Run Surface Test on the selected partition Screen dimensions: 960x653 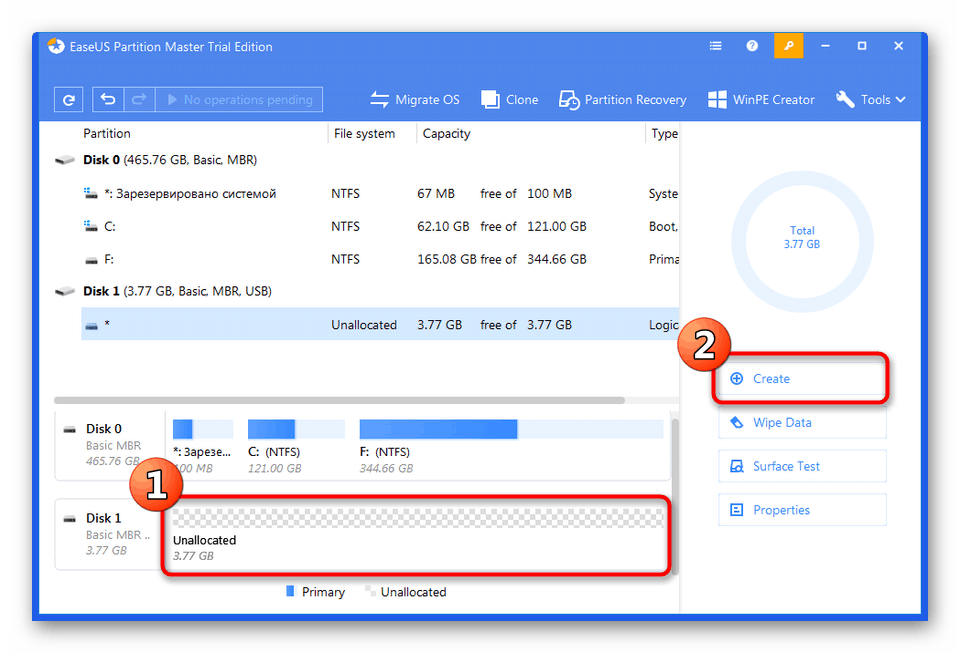click(x=802, y=466)
